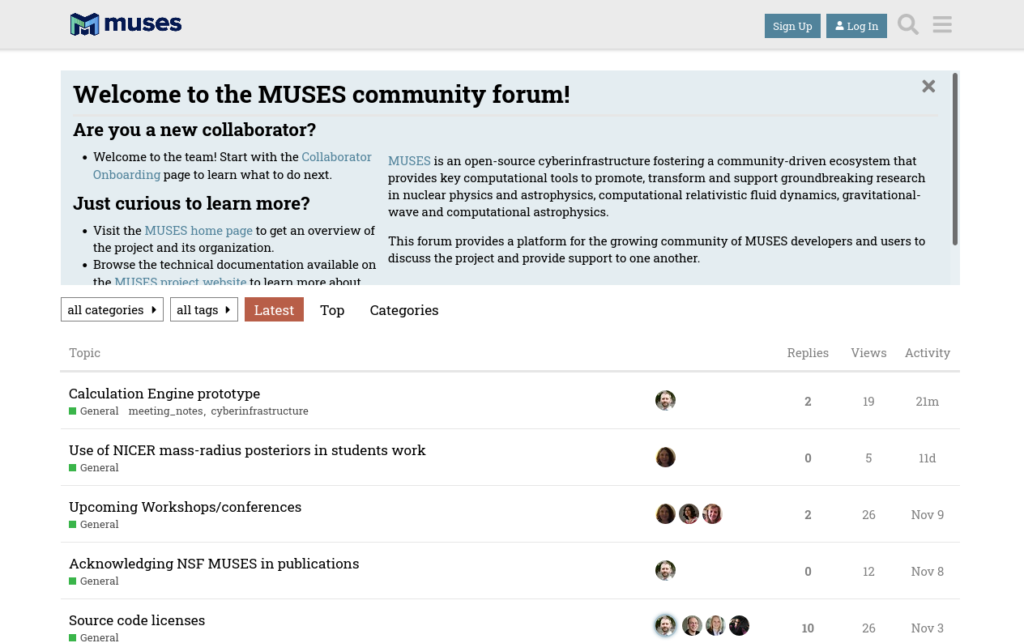Expand the all tags dropdown
This screenshot has width=1024, height=643.
(x=204, y=309)
